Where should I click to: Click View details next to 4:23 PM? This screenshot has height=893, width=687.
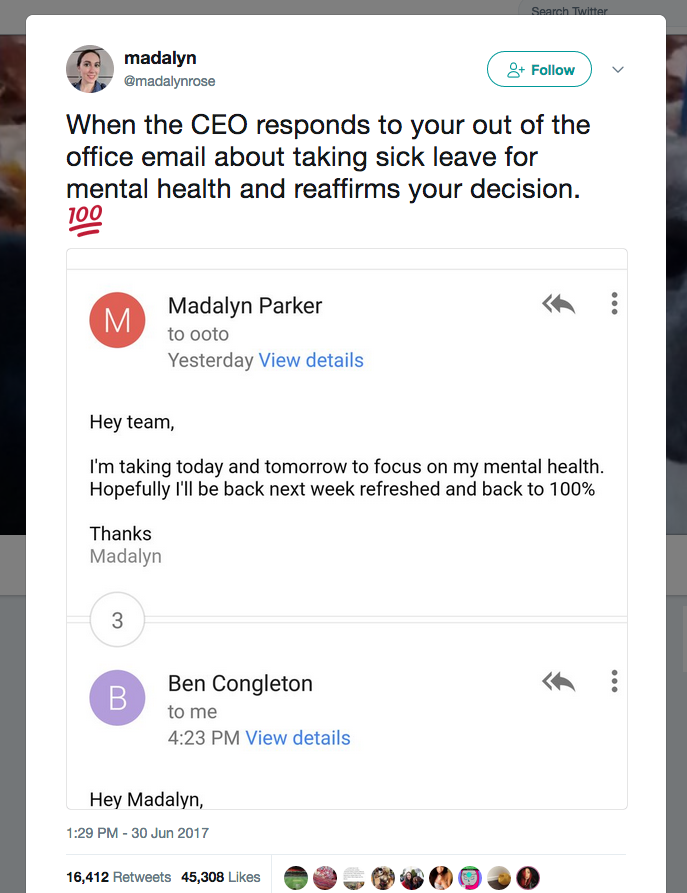pyautogui.click(x=298, y=738)
